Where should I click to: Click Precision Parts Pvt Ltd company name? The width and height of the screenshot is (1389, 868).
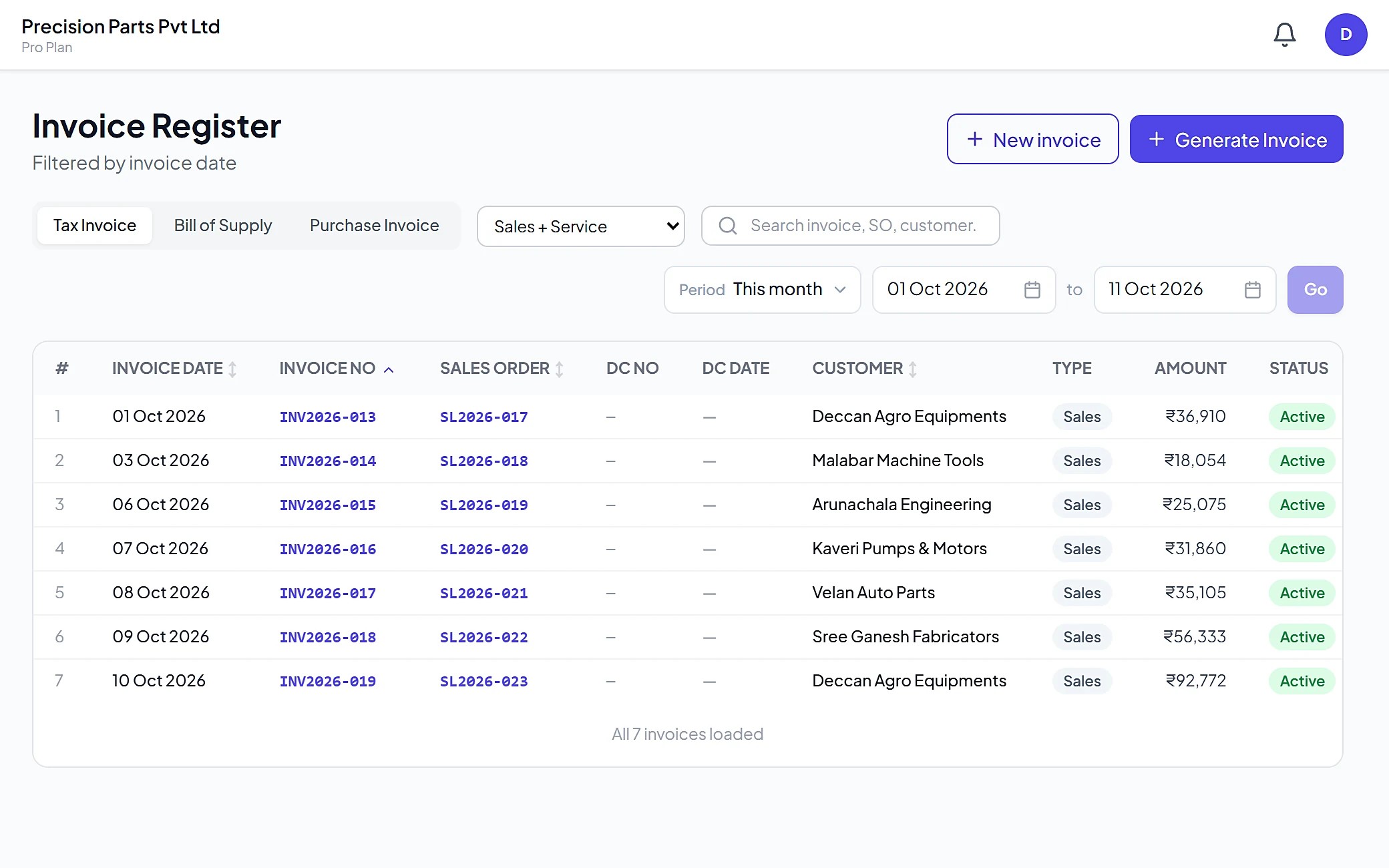coord(121,27)
